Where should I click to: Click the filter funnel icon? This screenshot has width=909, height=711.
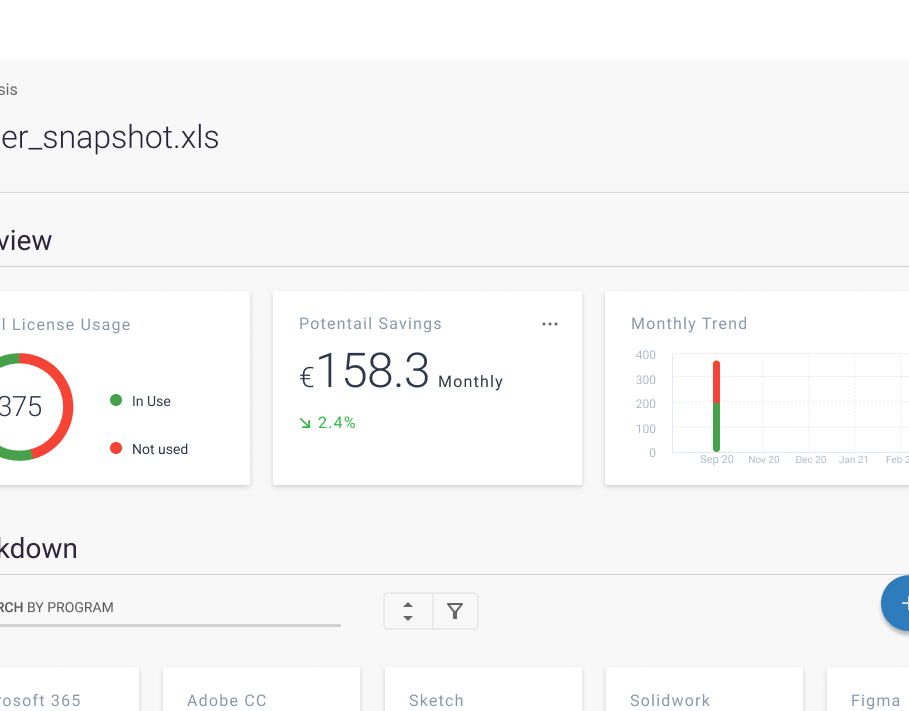tap(455, 611)
